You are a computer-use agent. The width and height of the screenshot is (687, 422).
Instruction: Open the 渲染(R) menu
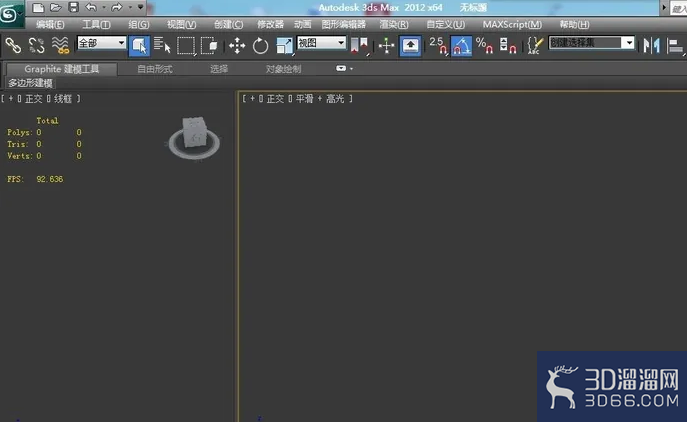(393, 25)
